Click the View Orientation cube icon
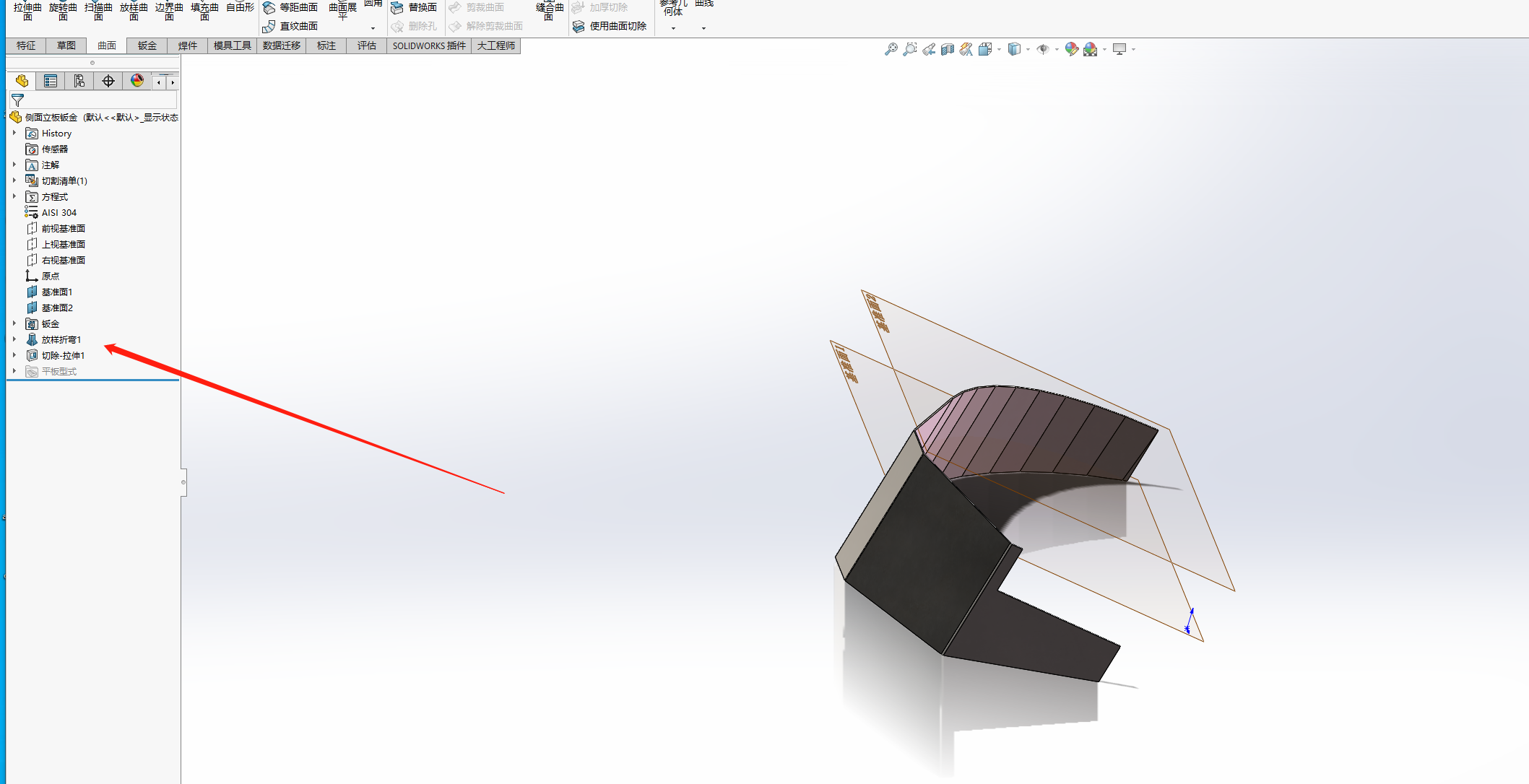This screenshot has height=784, width=1529. coord(985,49)
